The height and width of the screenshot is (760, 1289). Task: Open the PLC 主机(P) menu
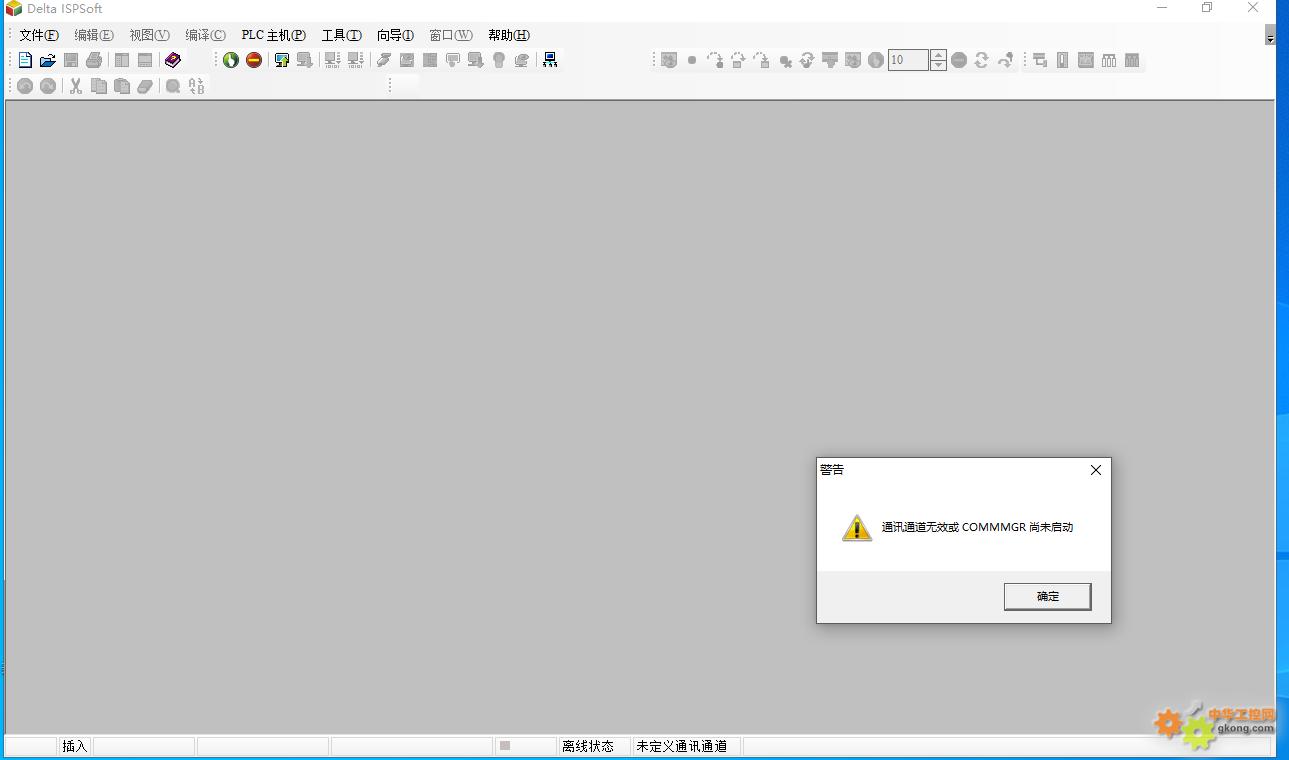point(274,35)
